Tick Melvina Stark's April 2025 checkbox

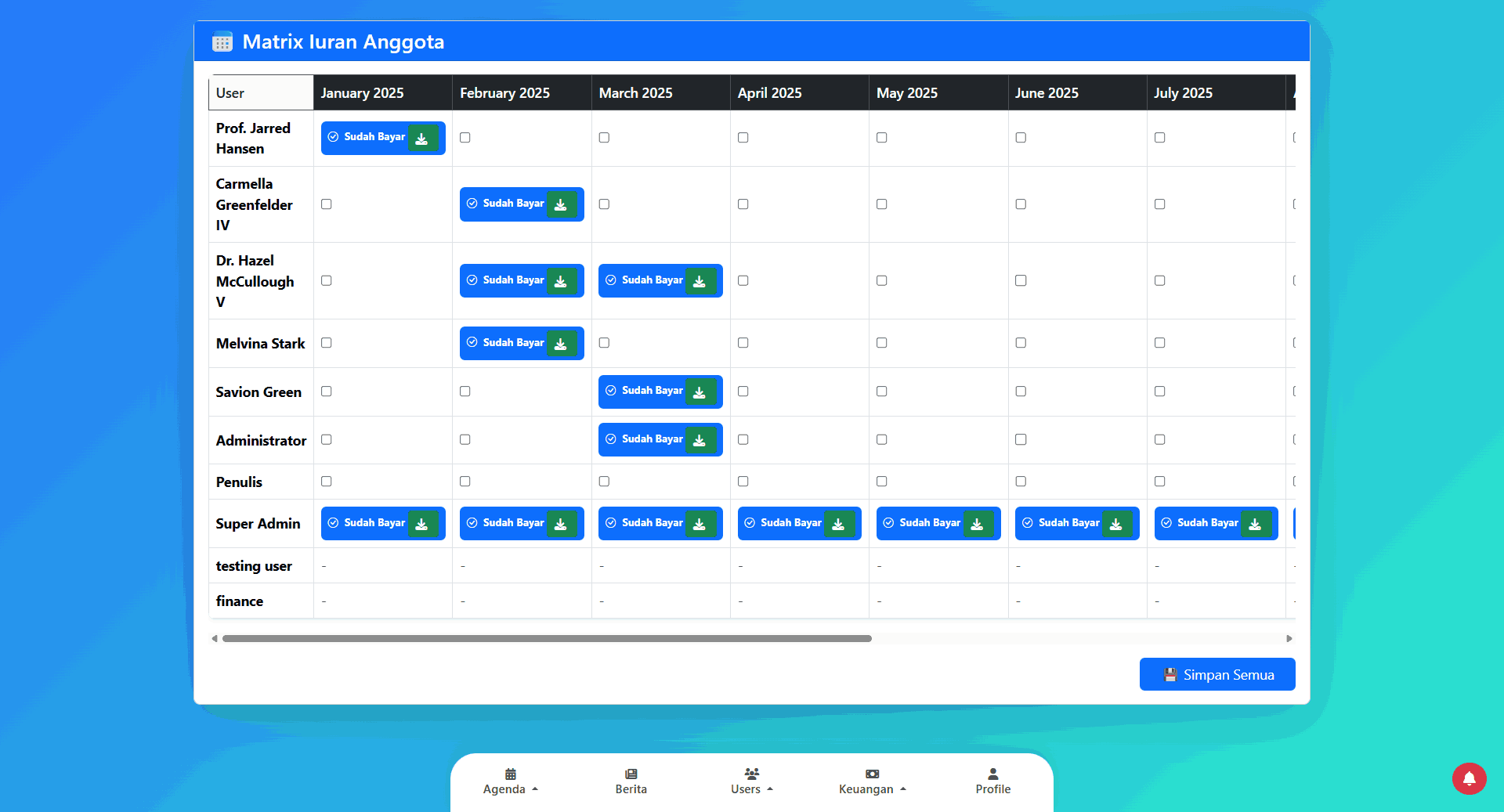click(x=743, y=343)
